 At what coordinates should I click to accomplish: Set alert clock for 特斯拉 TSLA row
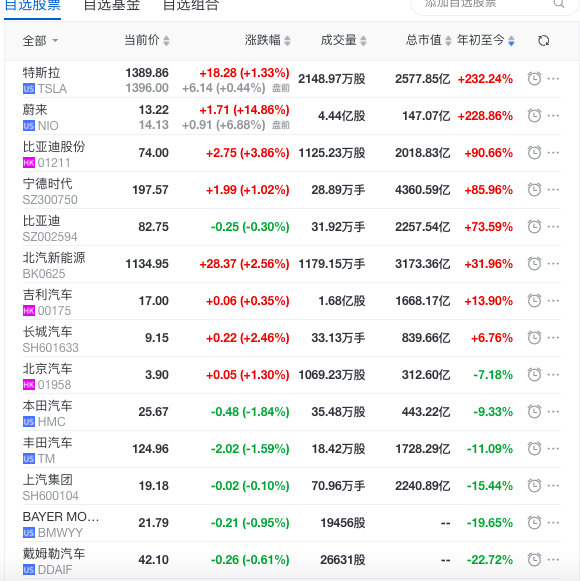coord(534,79)
